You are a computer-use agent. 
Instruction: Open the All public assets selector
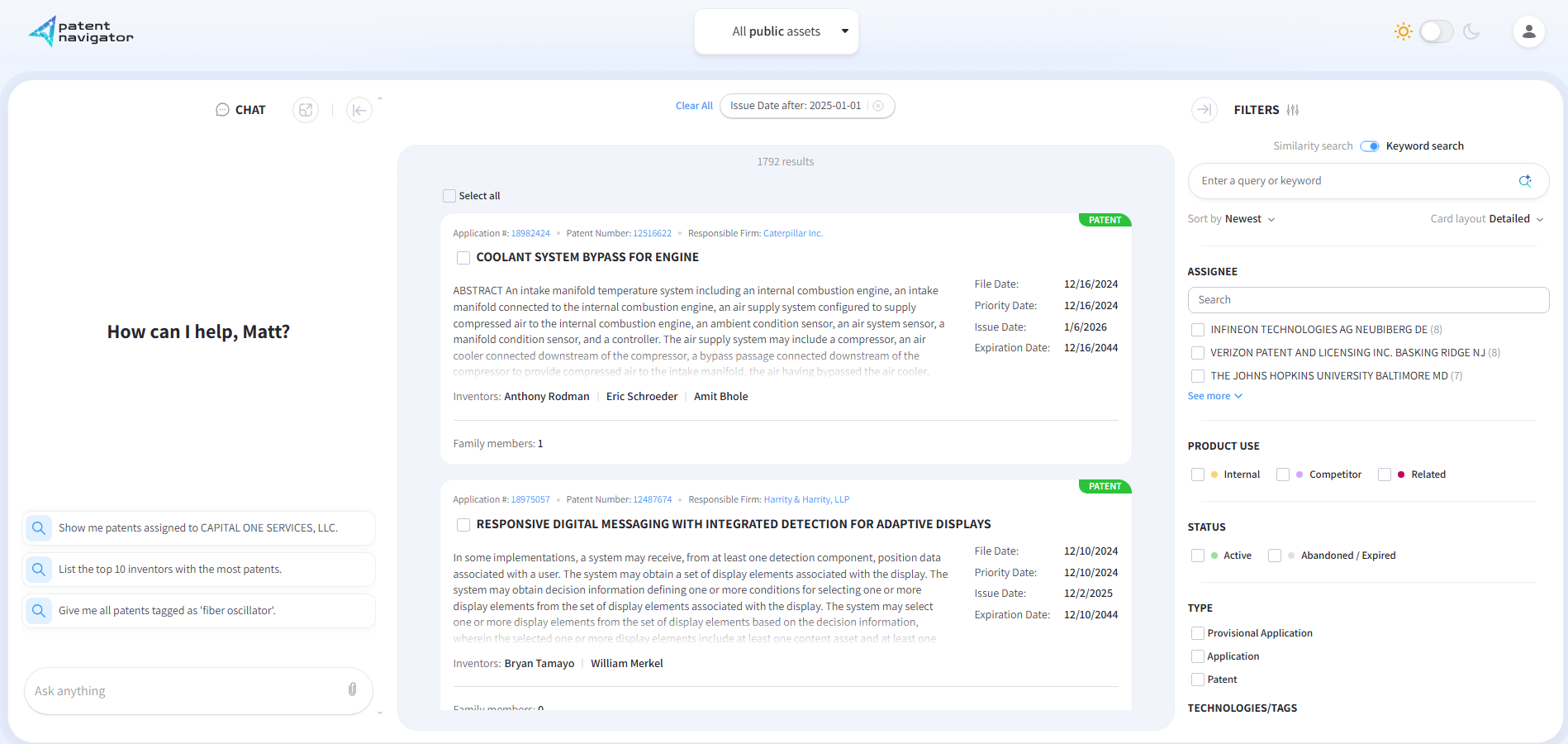coord(776,31)
